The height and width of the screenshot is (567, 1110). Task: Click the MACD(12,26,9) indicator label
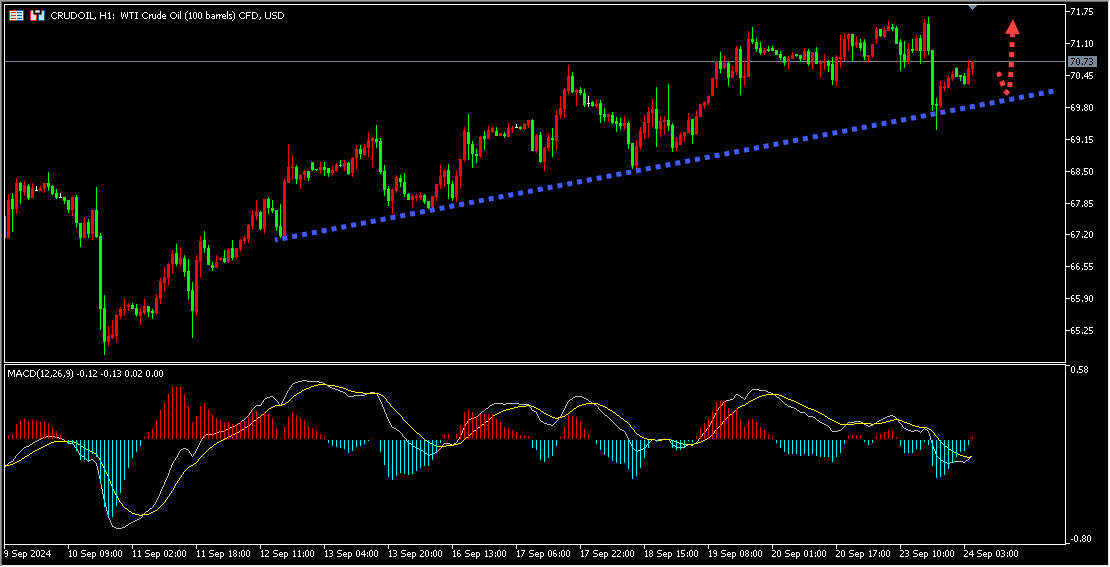[85, 374]
